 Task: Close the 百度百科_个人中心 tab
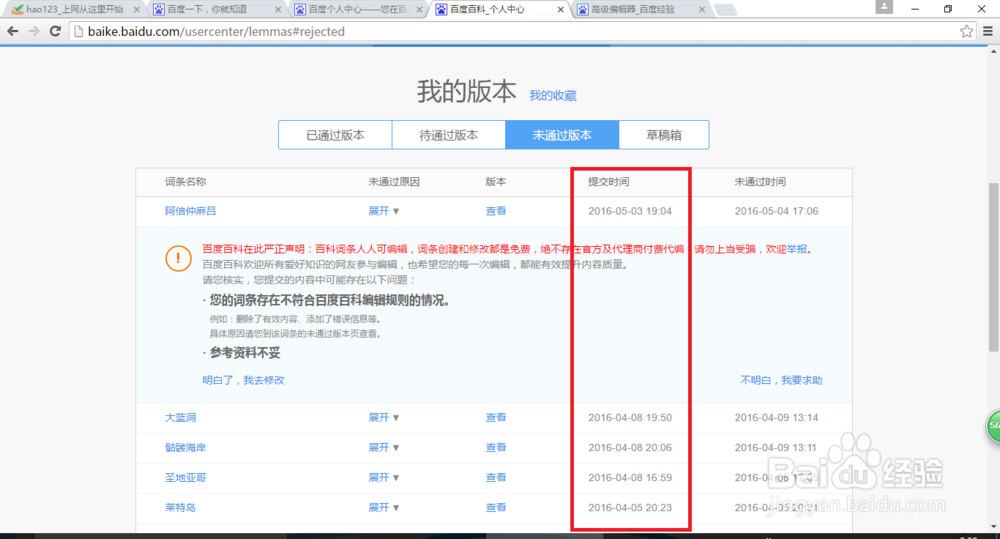tap(561, 10)
